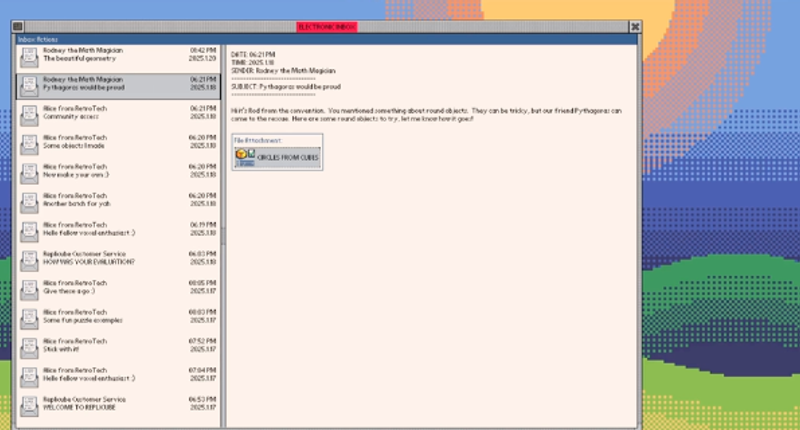Click envelope icon for "Another batch for yah"
This screenshot has width=800, height=430.
[29, 203]
